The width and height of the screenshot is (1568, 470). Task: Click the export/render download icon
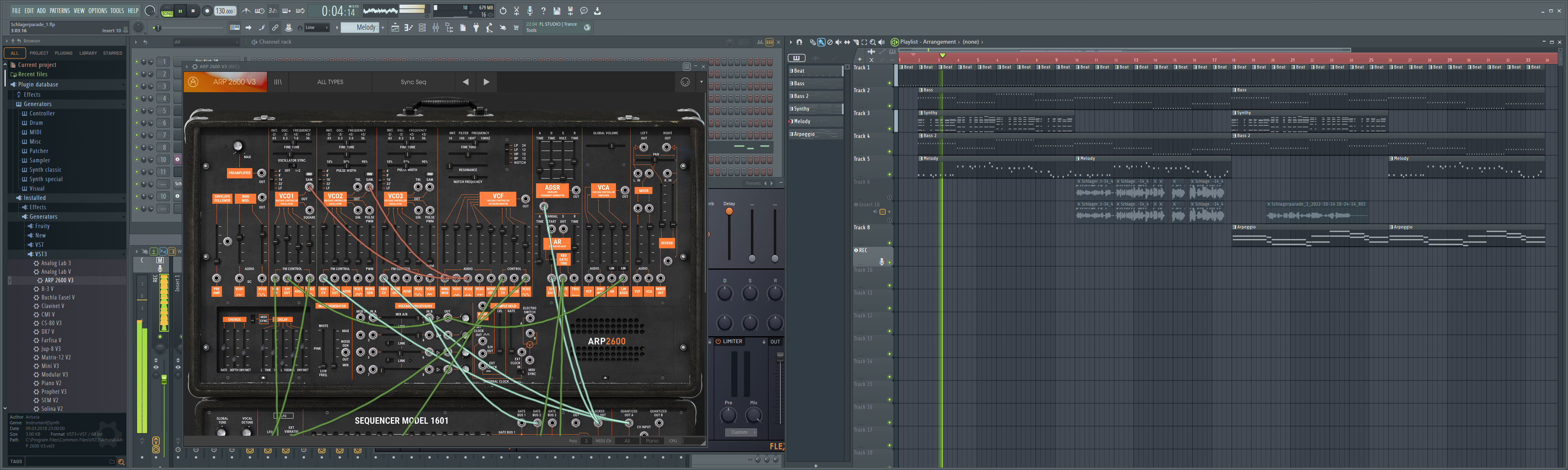(x=598, y=11)
